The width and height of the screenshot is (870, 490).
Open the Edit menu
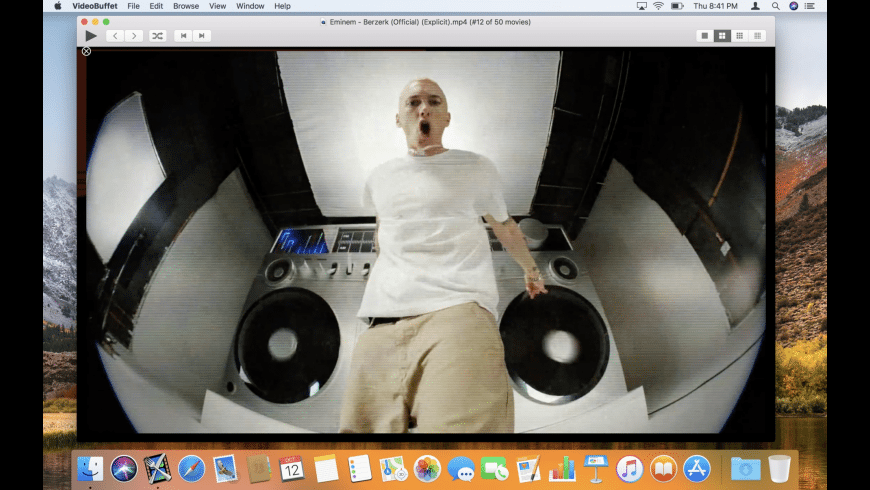[x=156, y=6]
